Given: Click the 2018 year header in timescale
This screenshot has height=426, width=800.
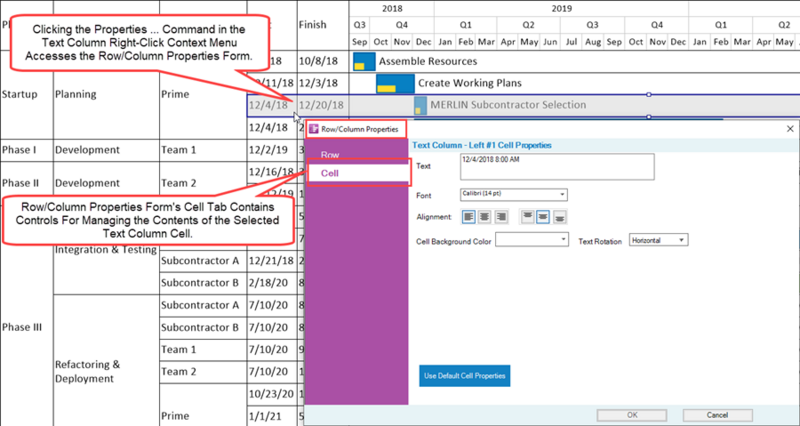Looking at the screenshot, I should coord(392,9).
